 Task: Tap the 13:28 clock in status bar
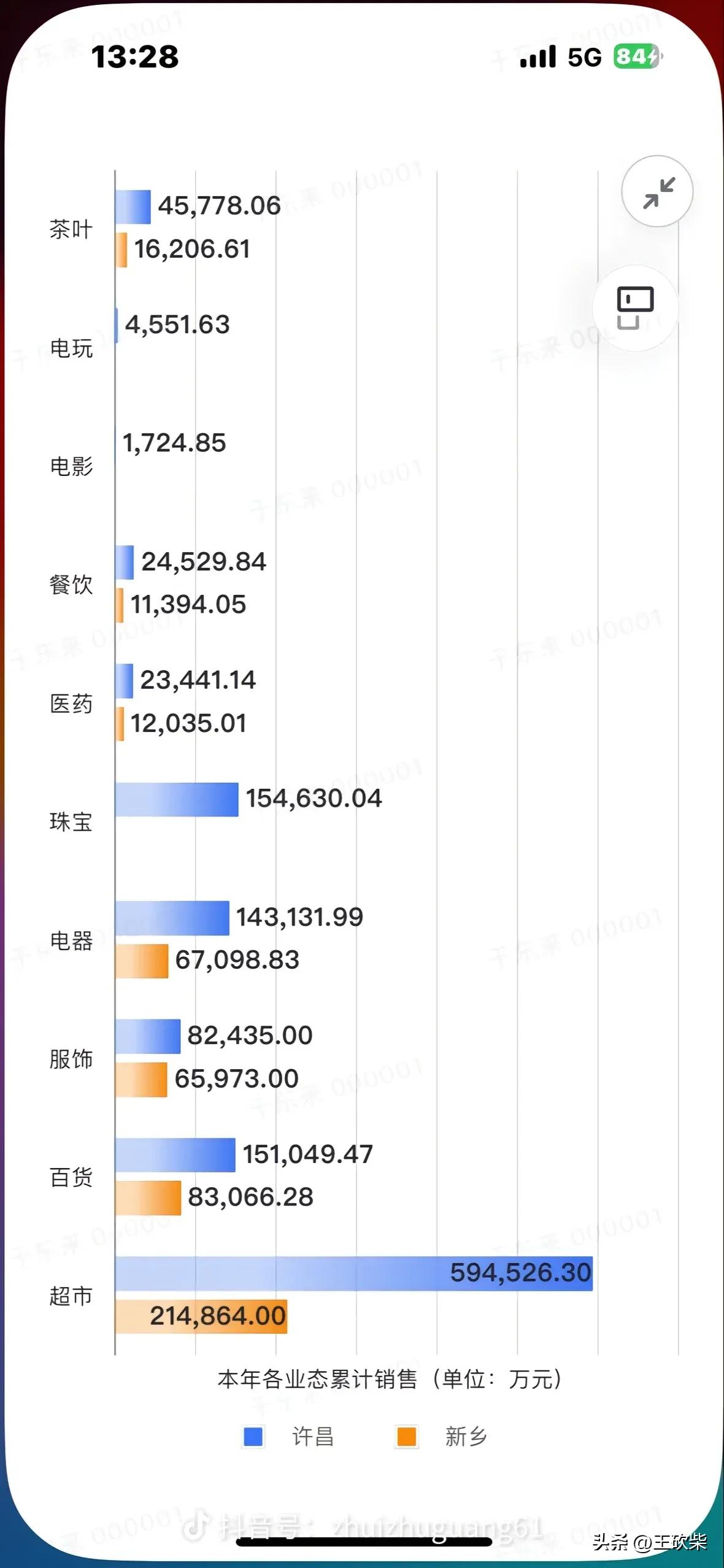(135, 57)
